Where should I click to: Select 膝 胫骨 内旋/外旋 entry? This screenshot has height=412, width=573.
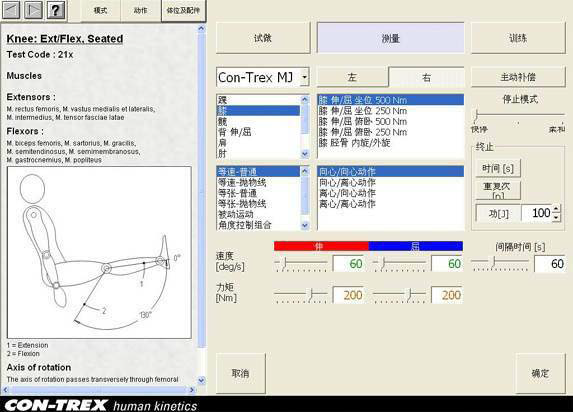click(x=391, y=143)
